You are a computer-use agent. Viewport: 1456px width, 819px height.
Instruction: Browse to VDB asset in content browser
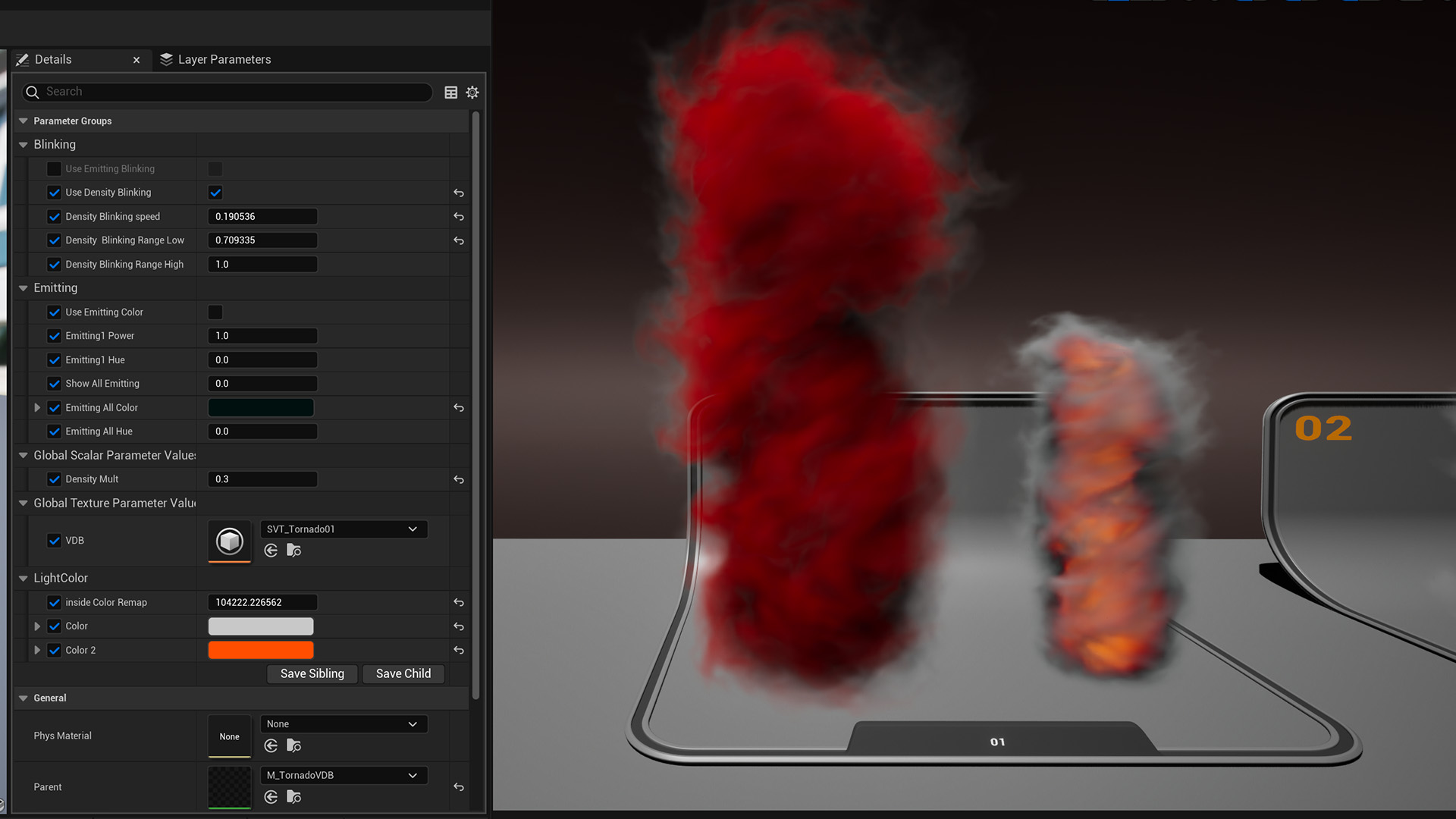click(294, 551)
